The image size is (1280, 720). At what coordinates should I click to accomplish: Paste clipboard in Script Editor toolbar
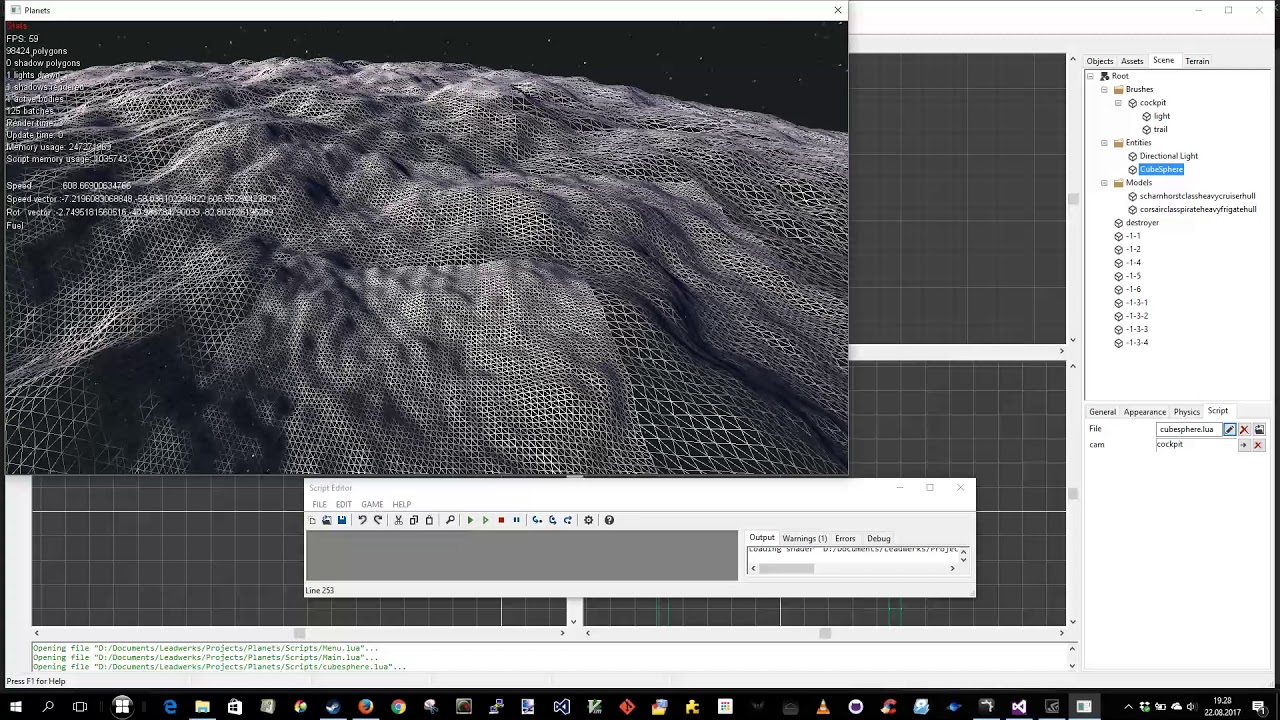[429, 520]
